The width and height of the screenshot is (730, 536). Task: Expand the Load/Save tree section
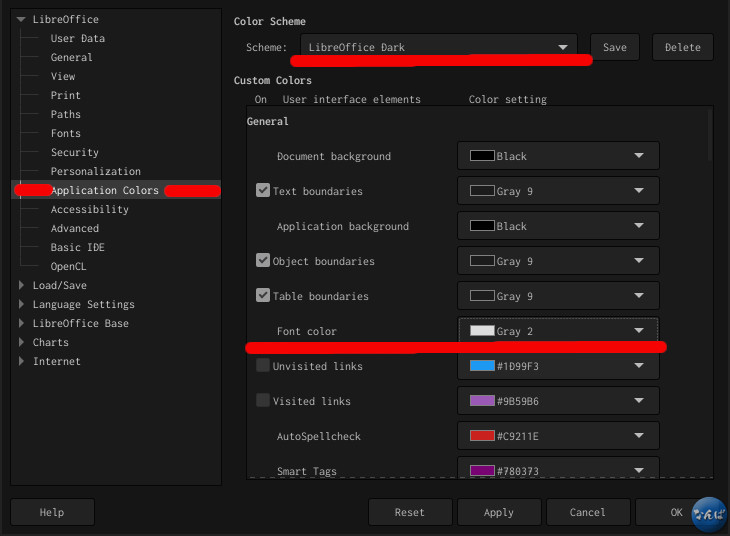[x=21, y=285]
